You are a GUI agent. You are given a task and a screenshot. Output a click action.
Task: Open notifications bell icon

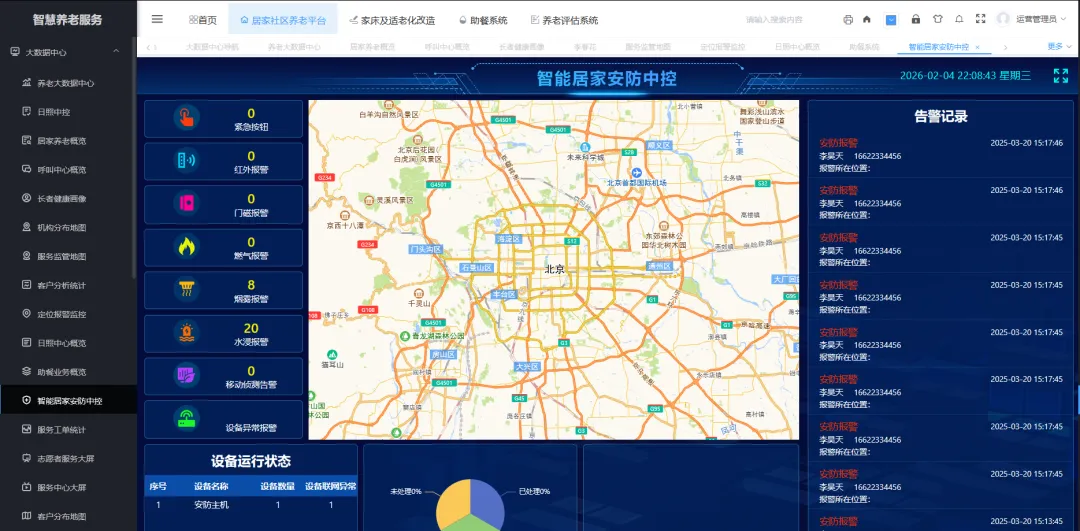(x=959, y=19)
